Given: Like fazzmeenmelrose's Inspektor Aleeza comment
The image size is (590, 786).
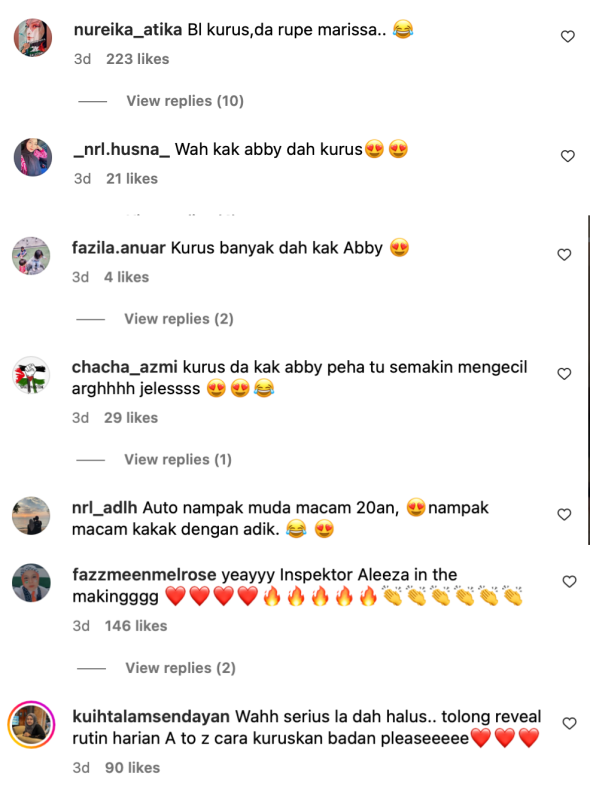Looking at the screenshot, I should click(569, 581).
